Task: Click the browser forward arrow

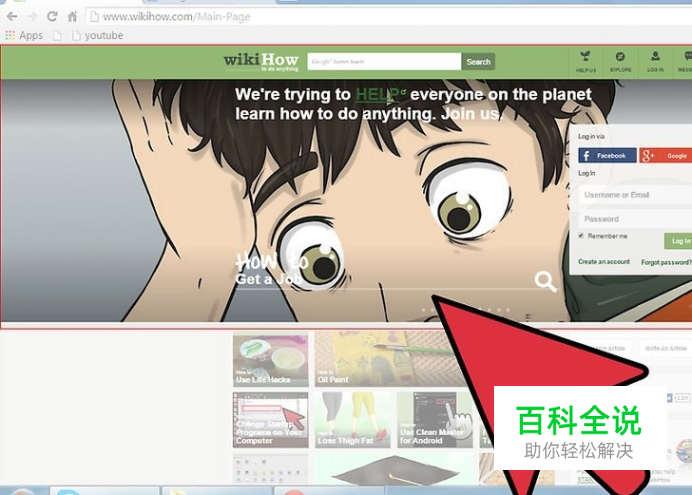Action: pyautogui.click(x=32, y=17)
